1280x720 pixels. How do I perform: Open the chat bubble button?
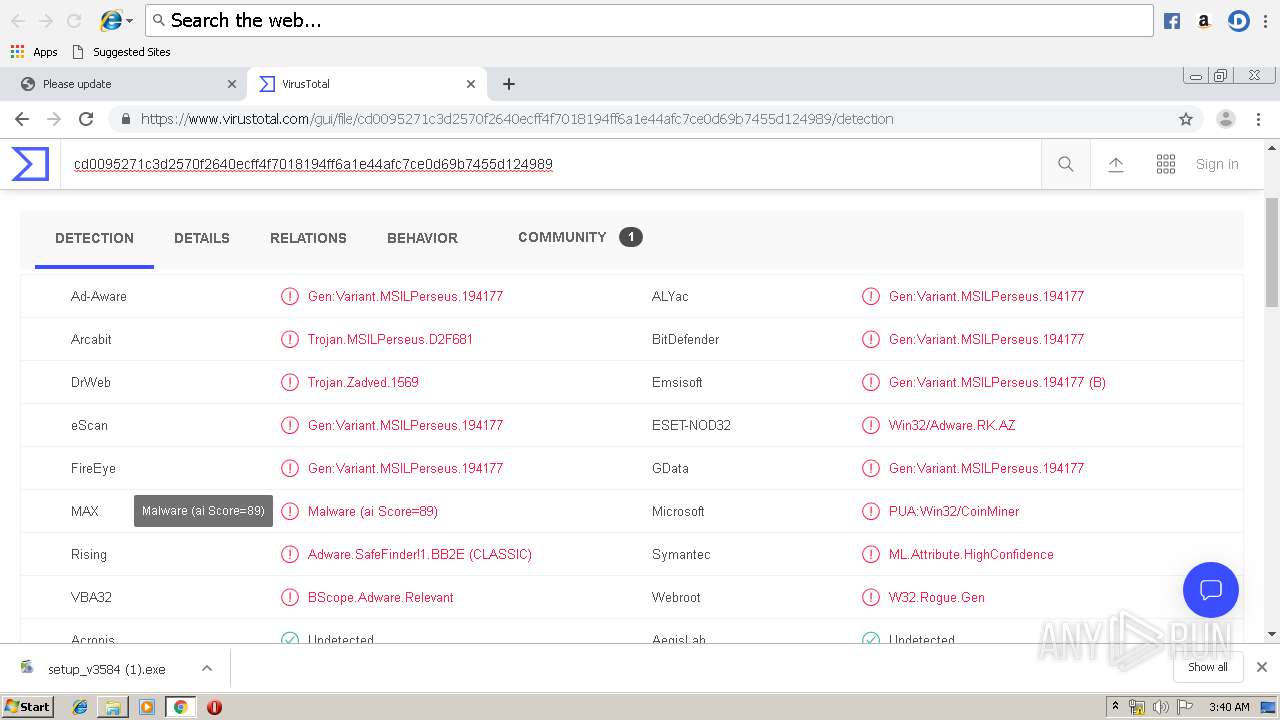(x=1211, y=589)
